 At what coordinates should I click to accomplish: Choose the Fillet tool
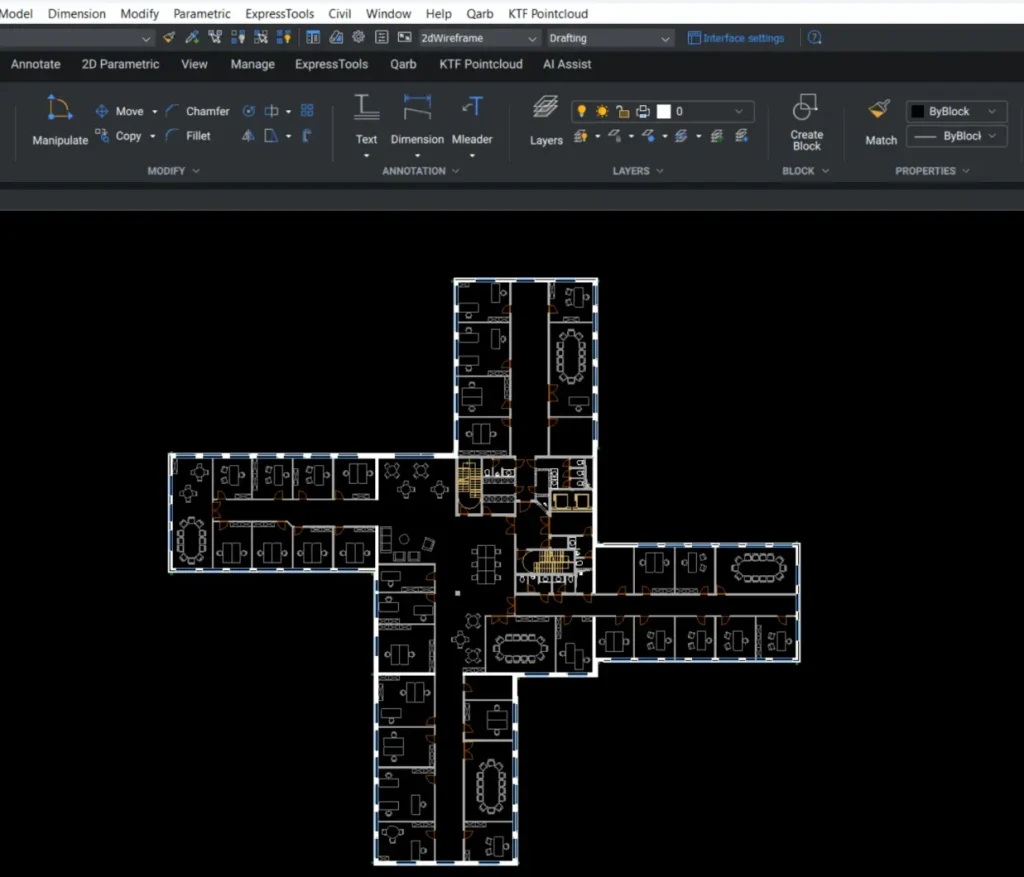[173, 136]
